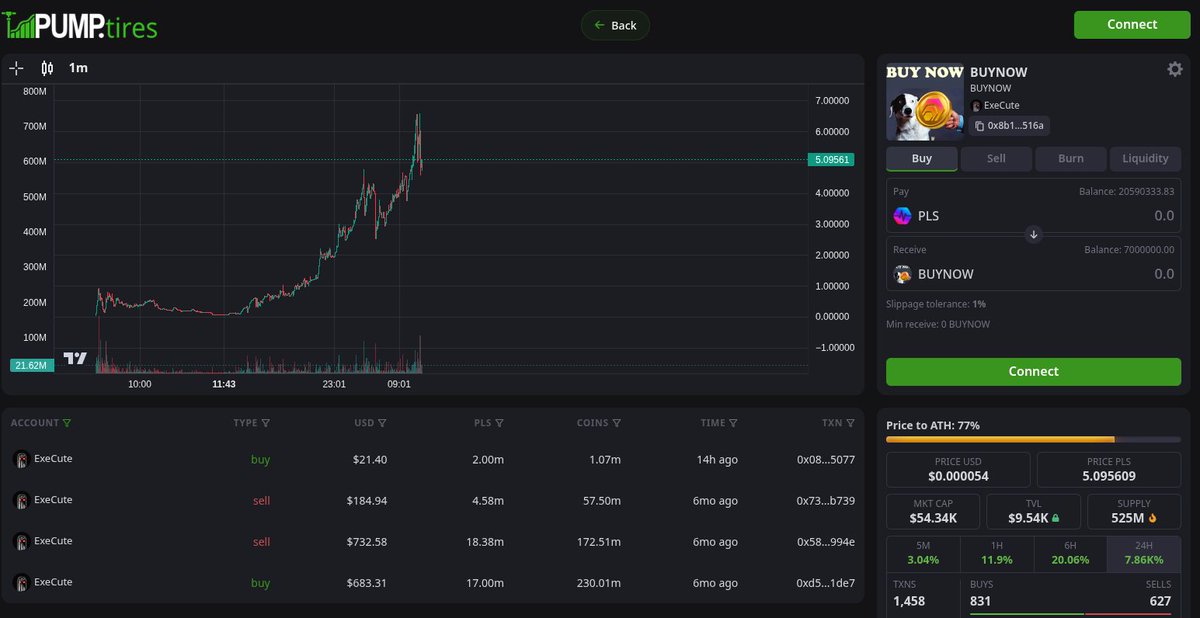This screenshot has height=618, width=1200.
Task: Adjust slippage tolerance 1% value
Action: [x=979, y=303]
